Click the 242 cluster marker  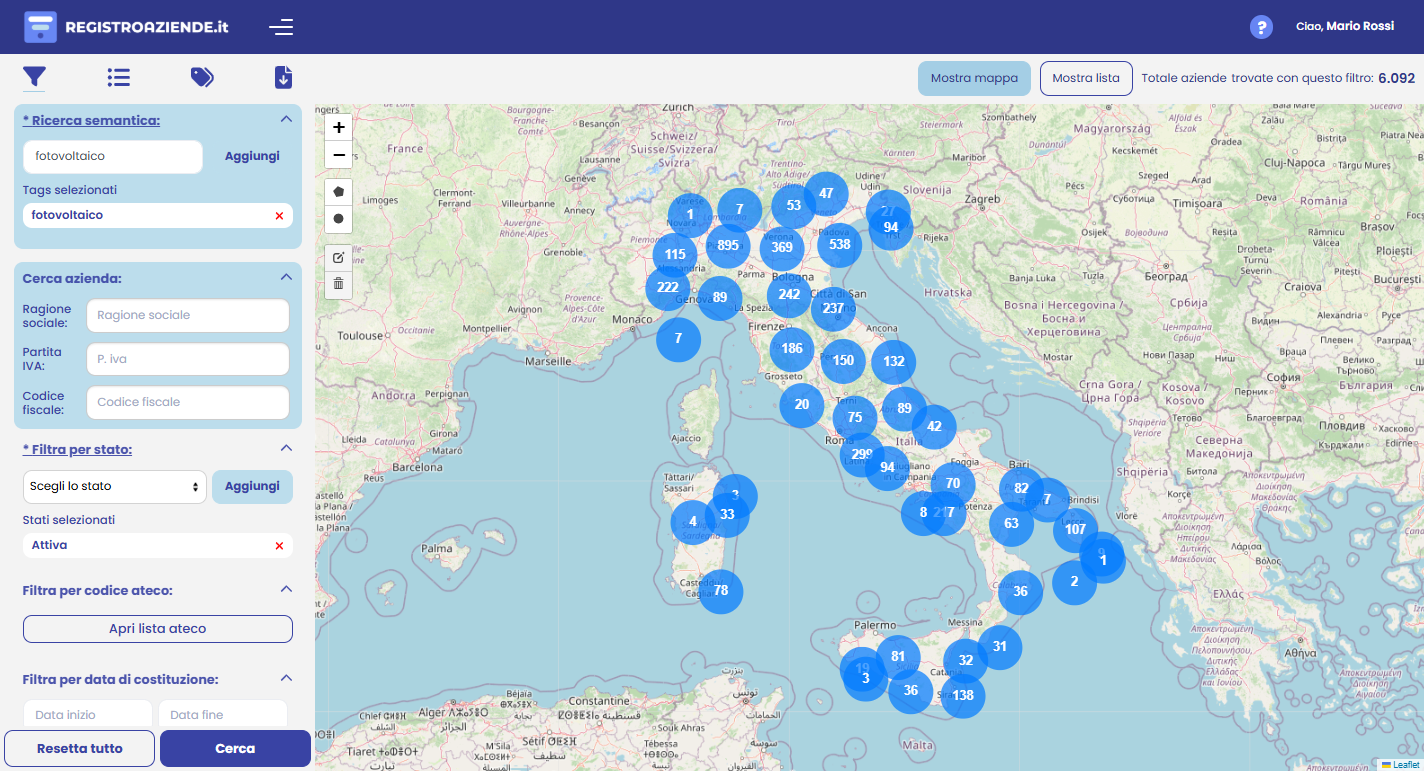click(790, 294)
